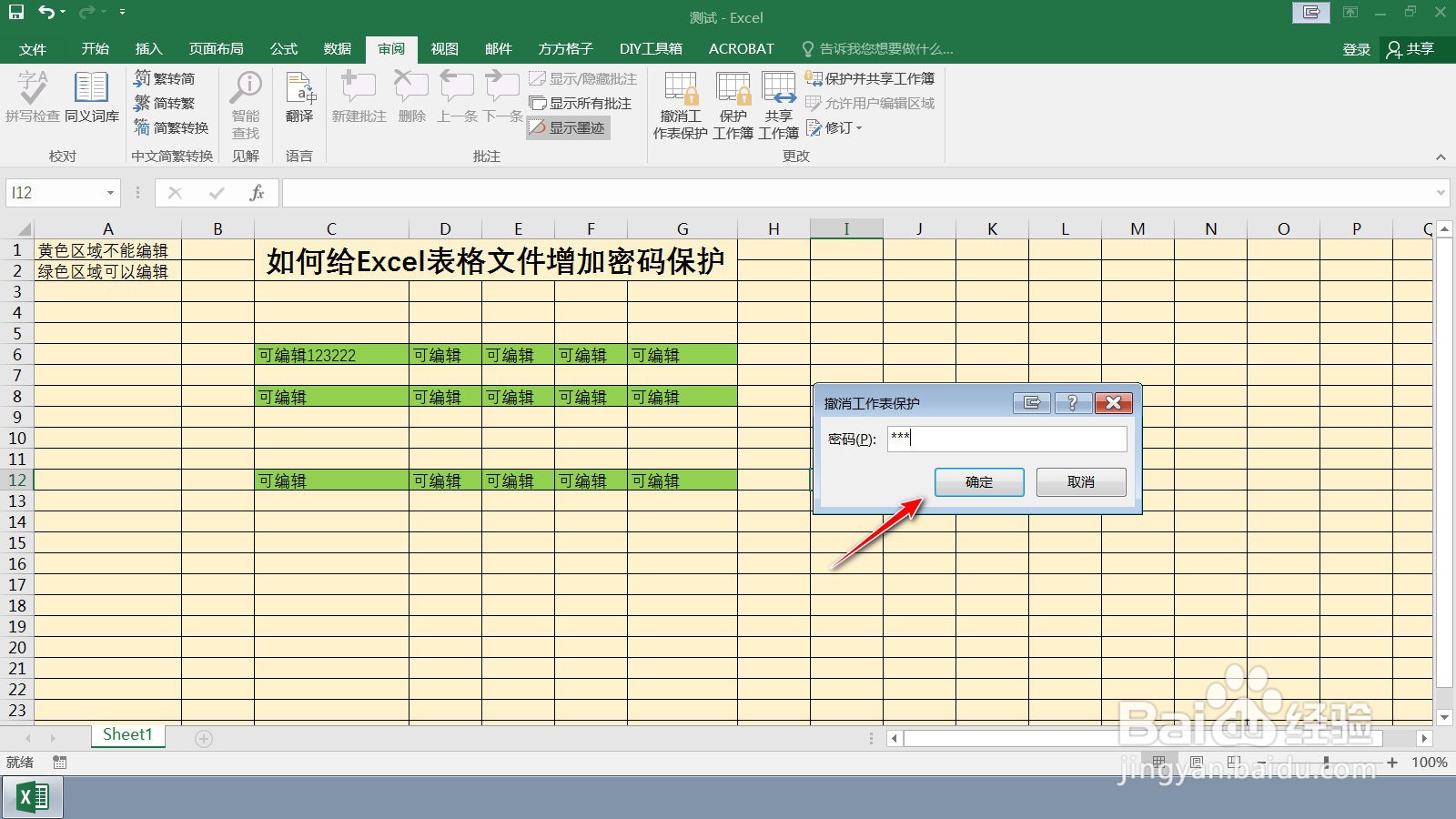This screenshot has width=1456, height=819.
Task: Select the Sheet1 worksheet tab
Action: (x=126, y=734)
